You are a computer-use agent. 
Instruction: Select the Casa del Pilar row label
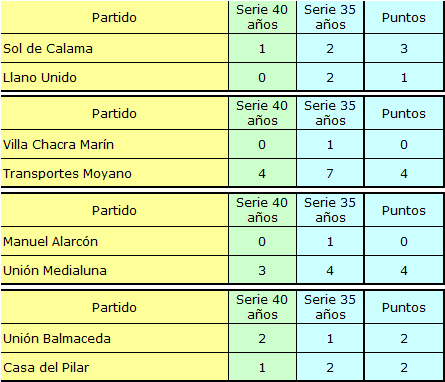click(x=46, y=368)
